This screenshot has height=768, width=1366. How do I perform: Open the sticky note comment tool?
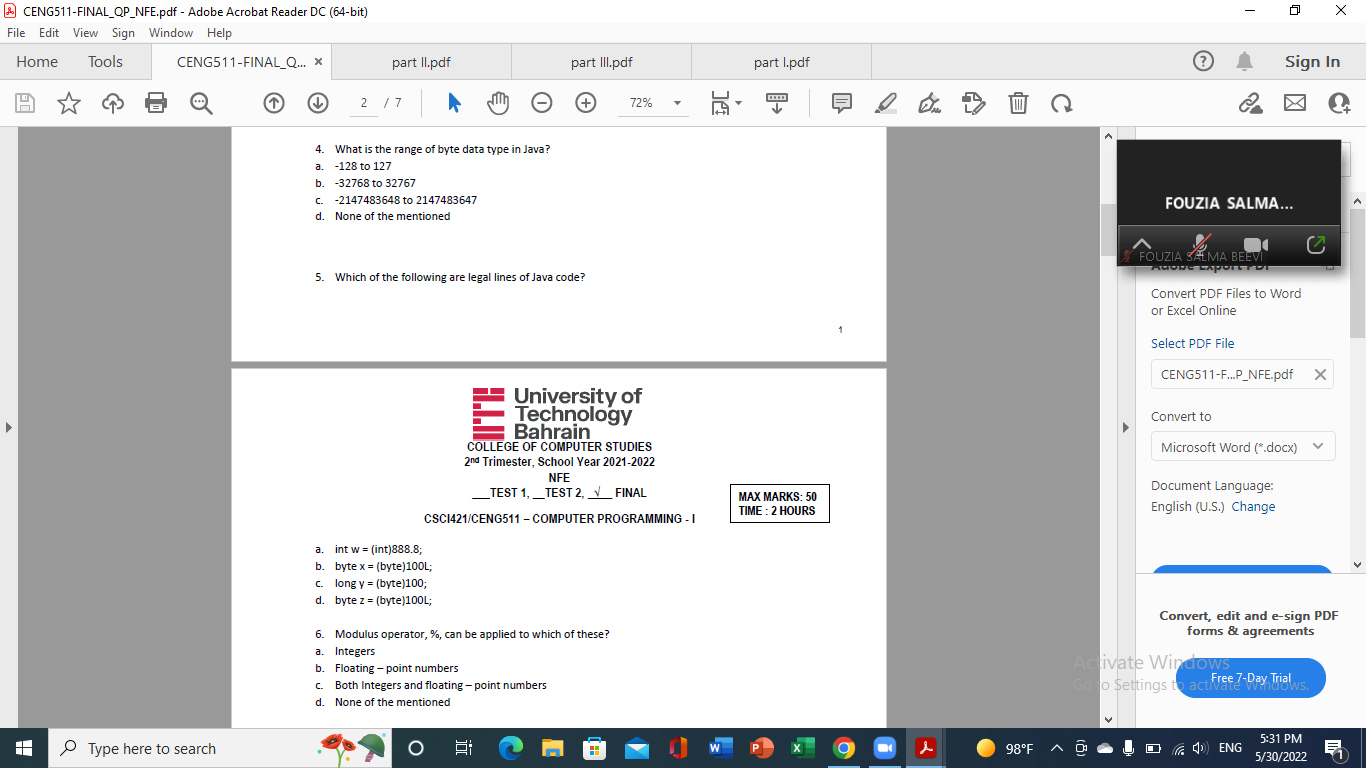coord(841,103)
